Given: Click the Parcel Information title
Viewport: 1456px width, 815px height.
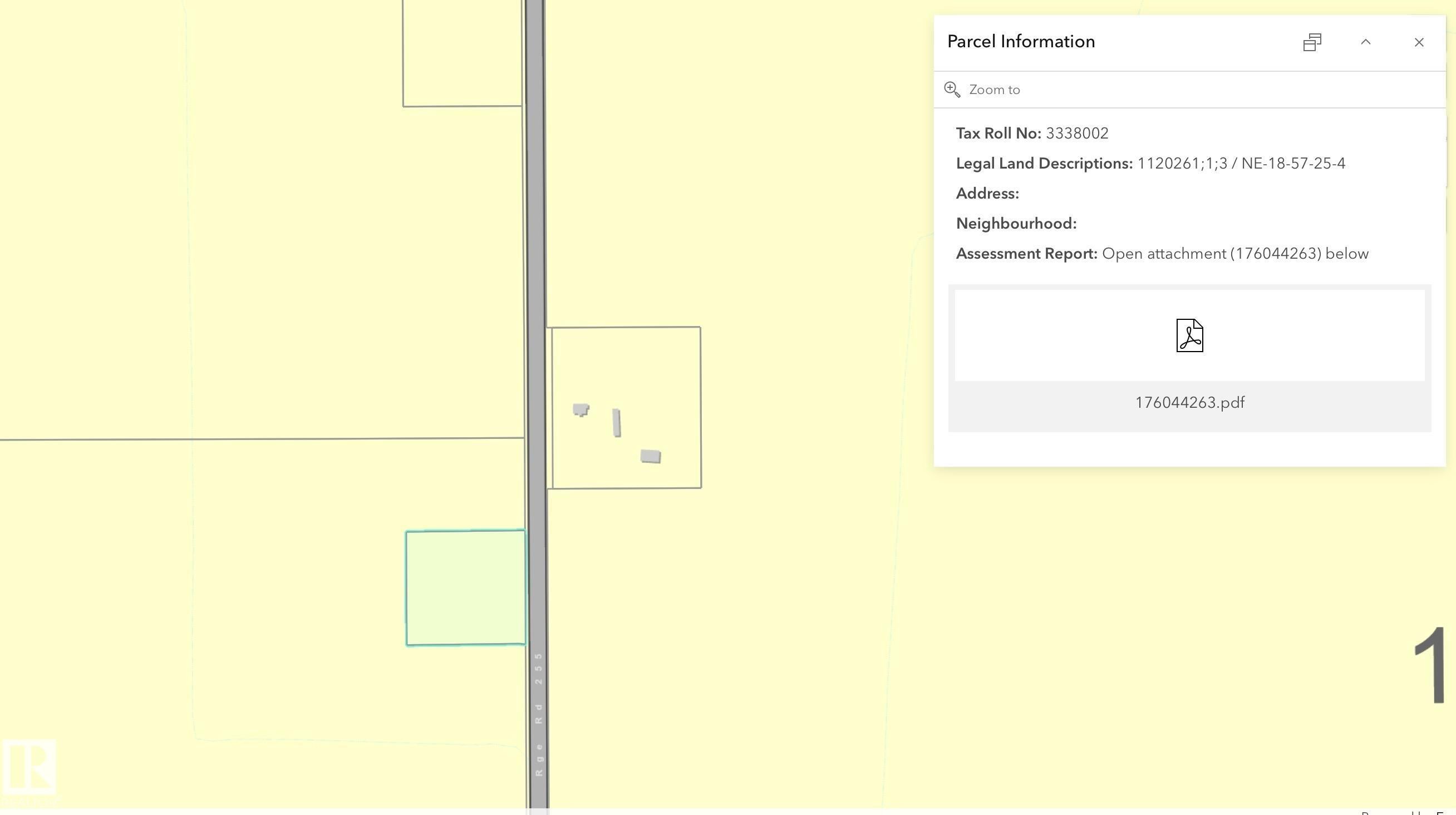Looking at the screenshot, I should point(1021,41).
